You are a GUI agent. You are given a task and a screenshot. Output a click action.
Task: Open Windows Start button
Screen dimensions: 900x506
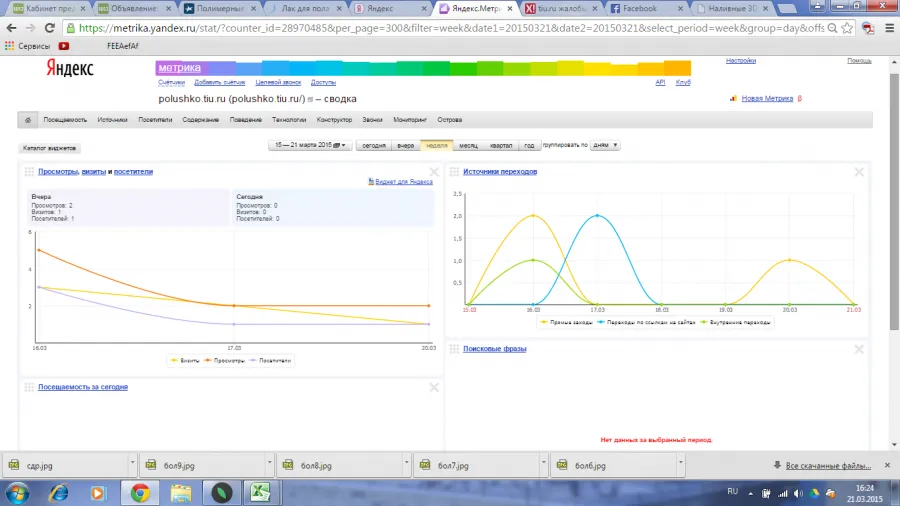(17, 493)
